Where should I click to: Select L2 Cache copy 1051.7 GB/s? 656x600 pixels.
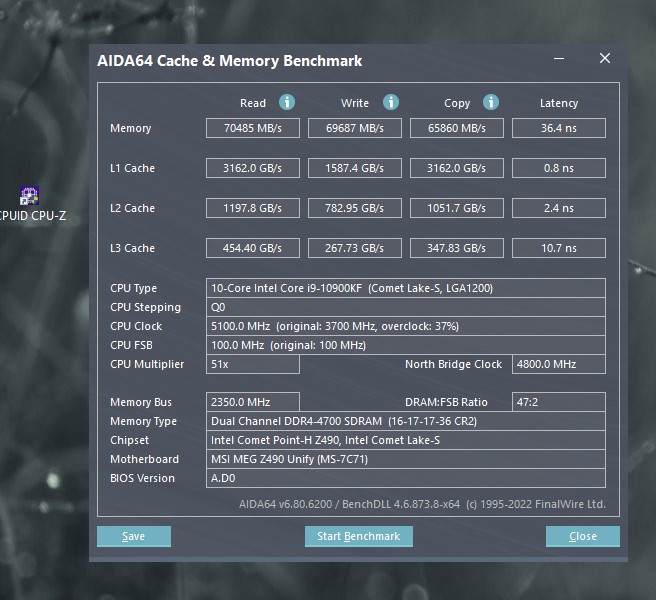click(457, 208)
